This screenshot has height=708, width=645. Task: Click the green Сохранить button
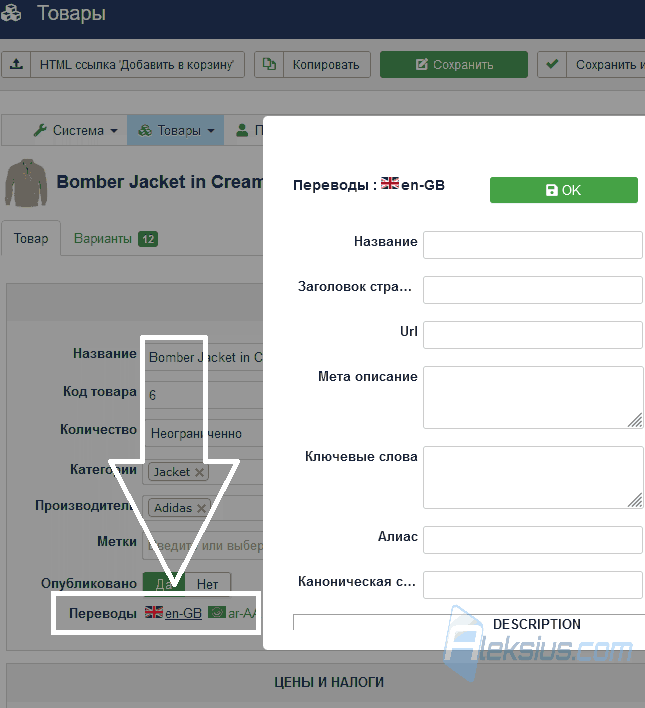pyautogui.click(x=453, y=65)
